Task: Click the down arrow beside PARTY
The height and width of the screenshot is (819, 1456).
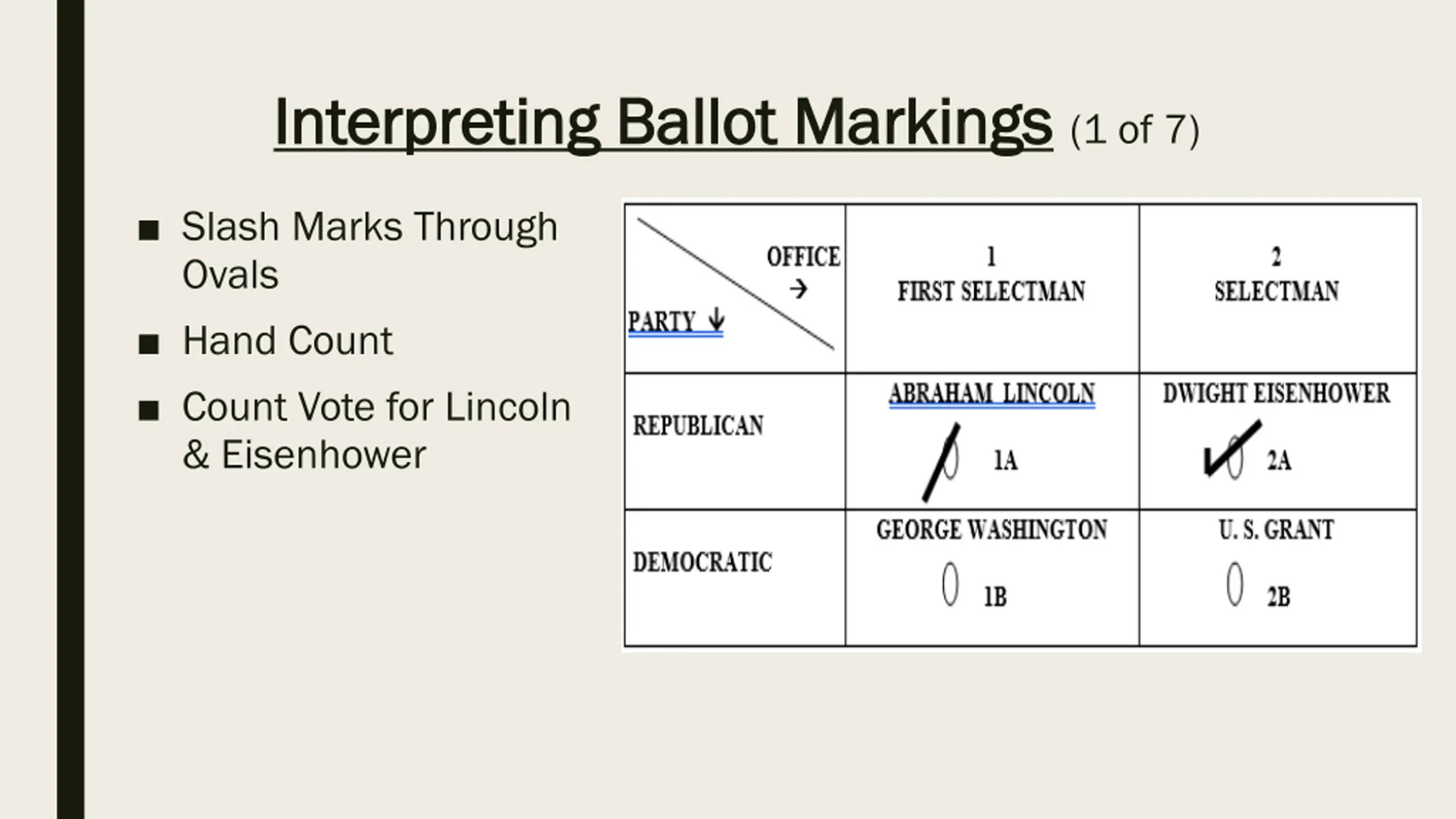Action: coord(717,319)
